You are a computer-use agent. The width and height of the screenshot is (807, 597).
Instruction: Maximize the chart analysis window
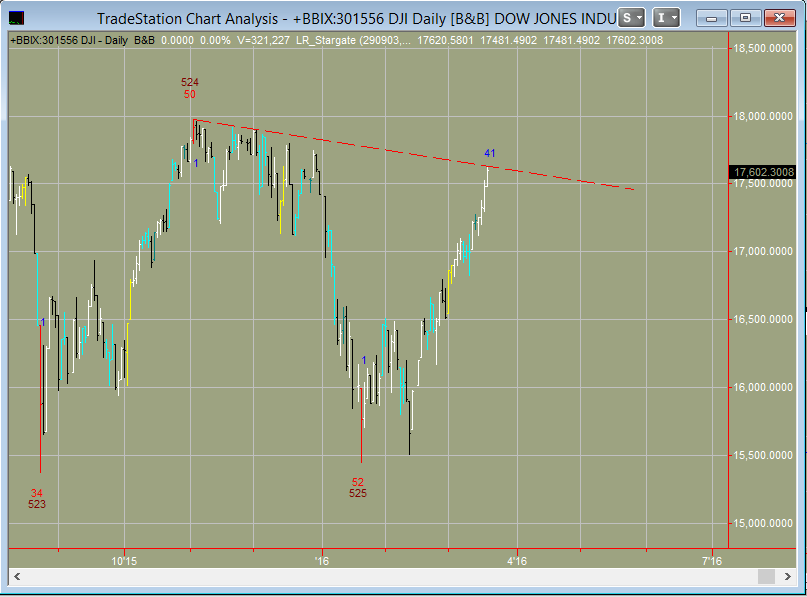point(745,18)
